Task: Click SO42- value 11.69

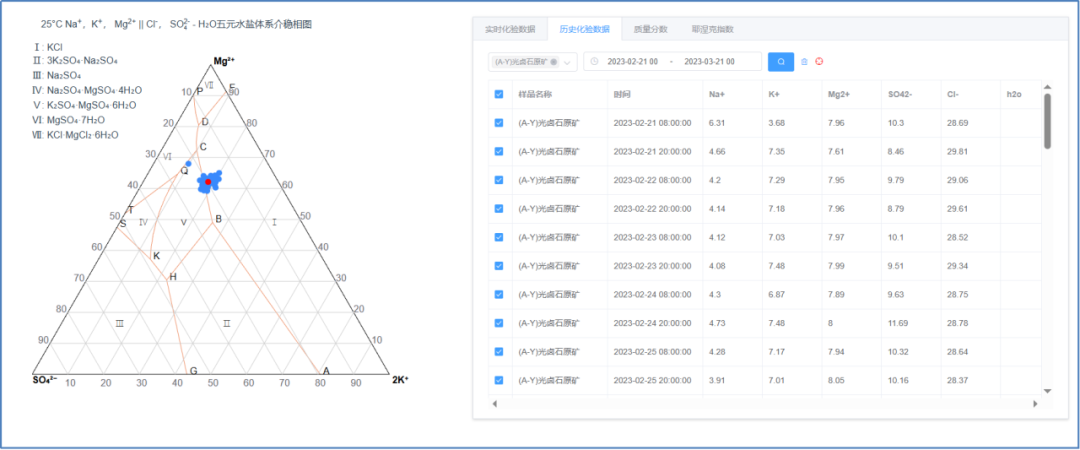Action: [899, 323]
